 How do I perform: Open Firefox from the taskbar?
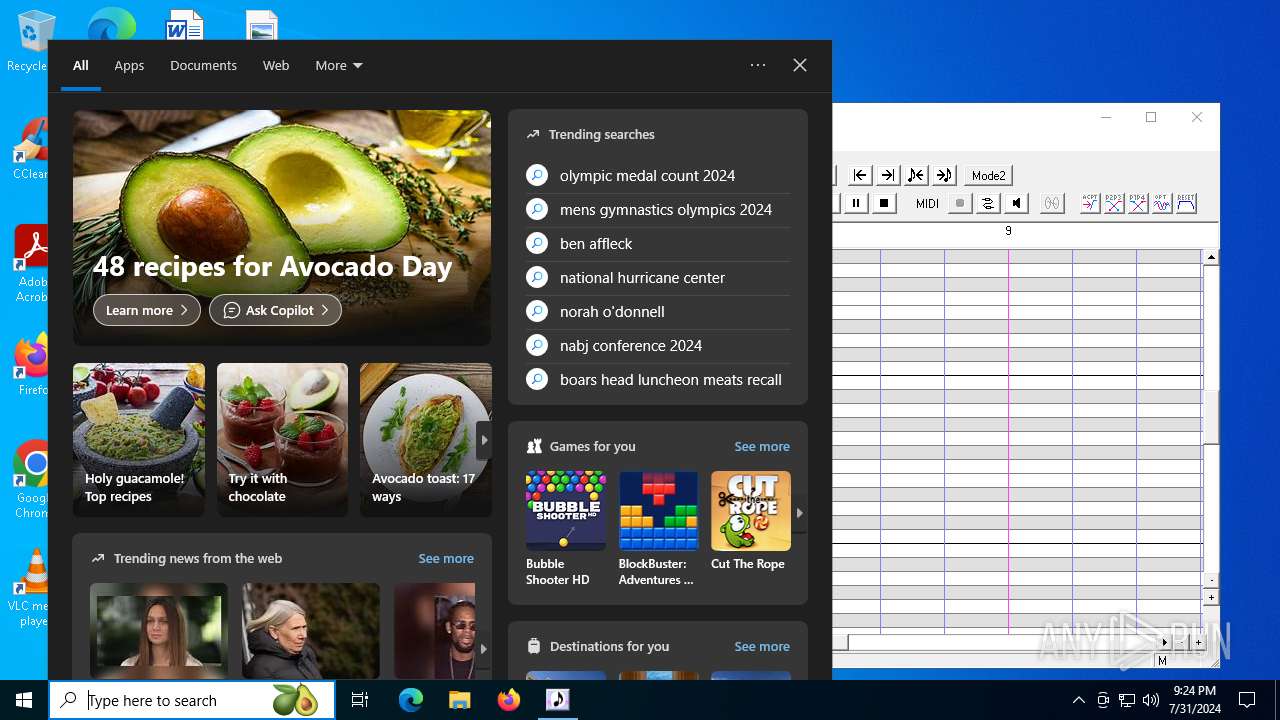[508, 700]
